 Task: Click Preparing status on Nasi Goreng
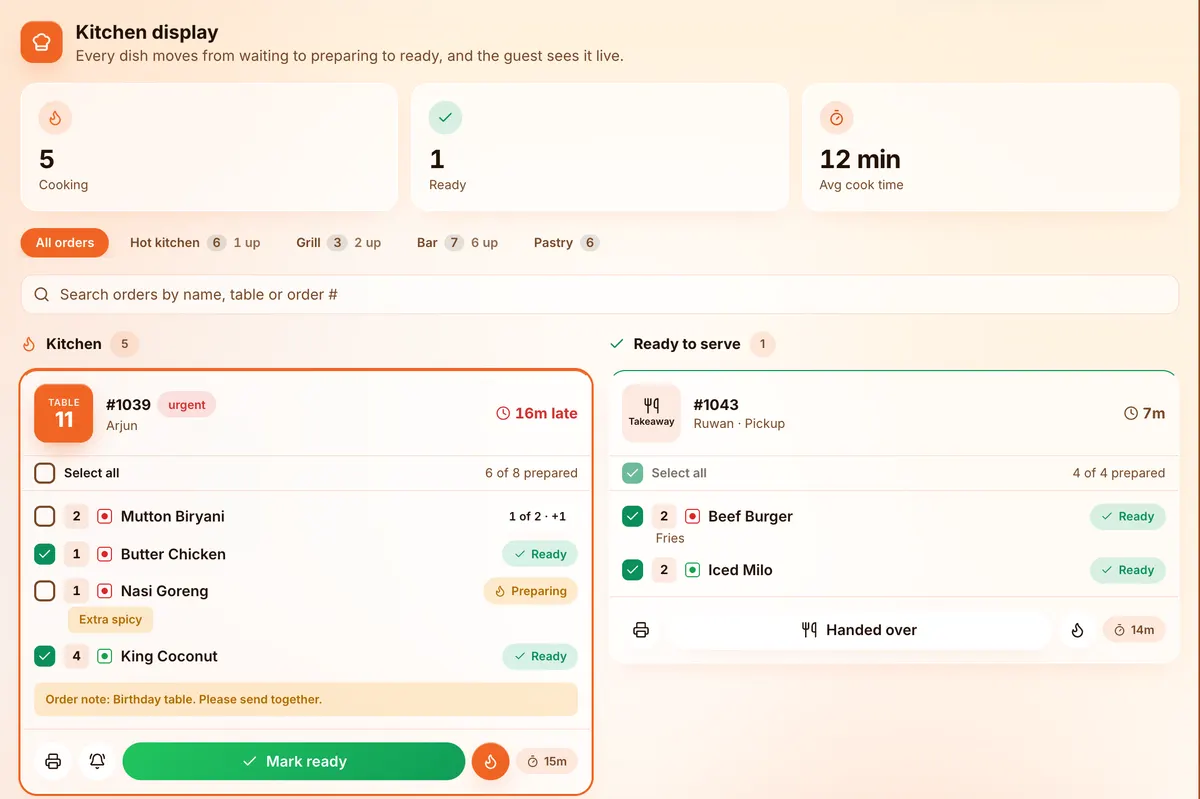click(x=531, y=591)
